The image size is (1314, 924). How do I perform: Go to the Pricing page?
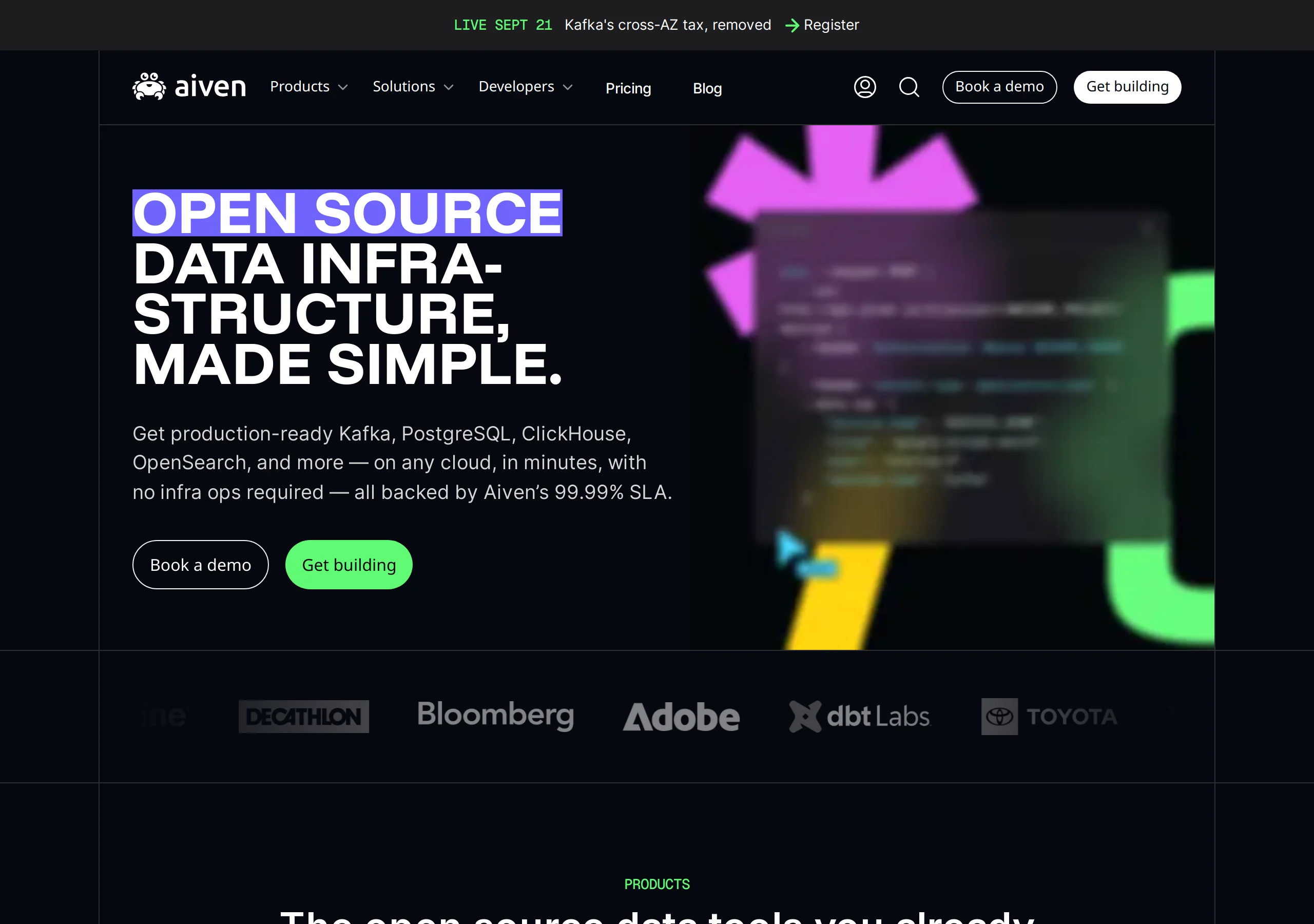(x=628, y=88)
